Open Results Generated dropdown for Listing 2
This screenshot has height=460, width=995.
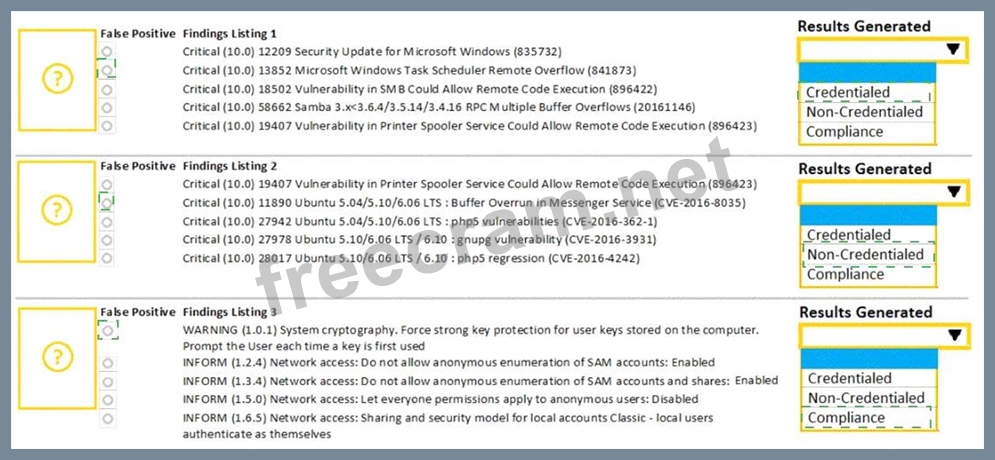click(953, 192)
